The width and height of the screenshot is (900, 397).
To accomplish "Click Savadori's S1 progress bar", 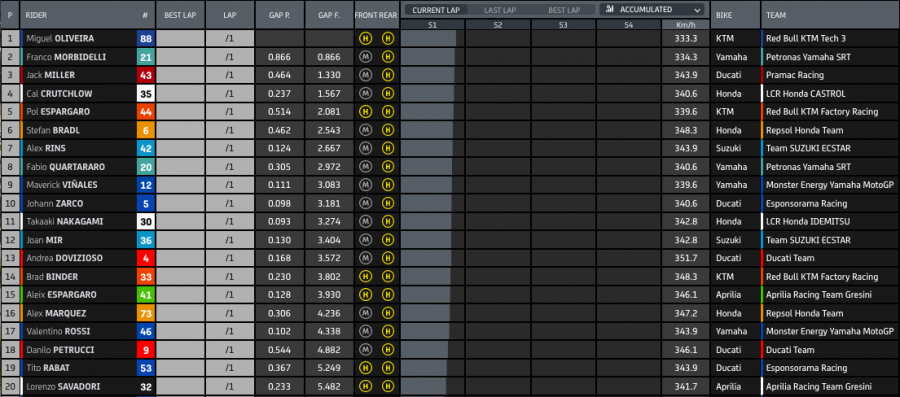I will coord(423,387).
